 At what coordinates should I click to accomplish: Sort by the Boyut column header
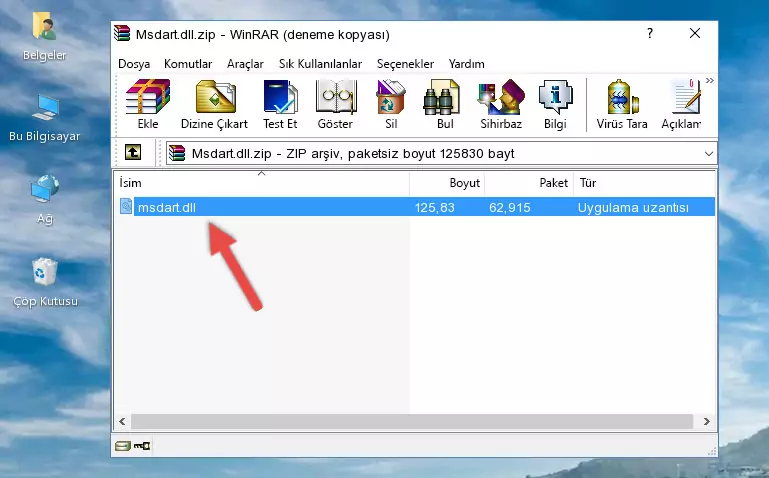click(447, 183)
